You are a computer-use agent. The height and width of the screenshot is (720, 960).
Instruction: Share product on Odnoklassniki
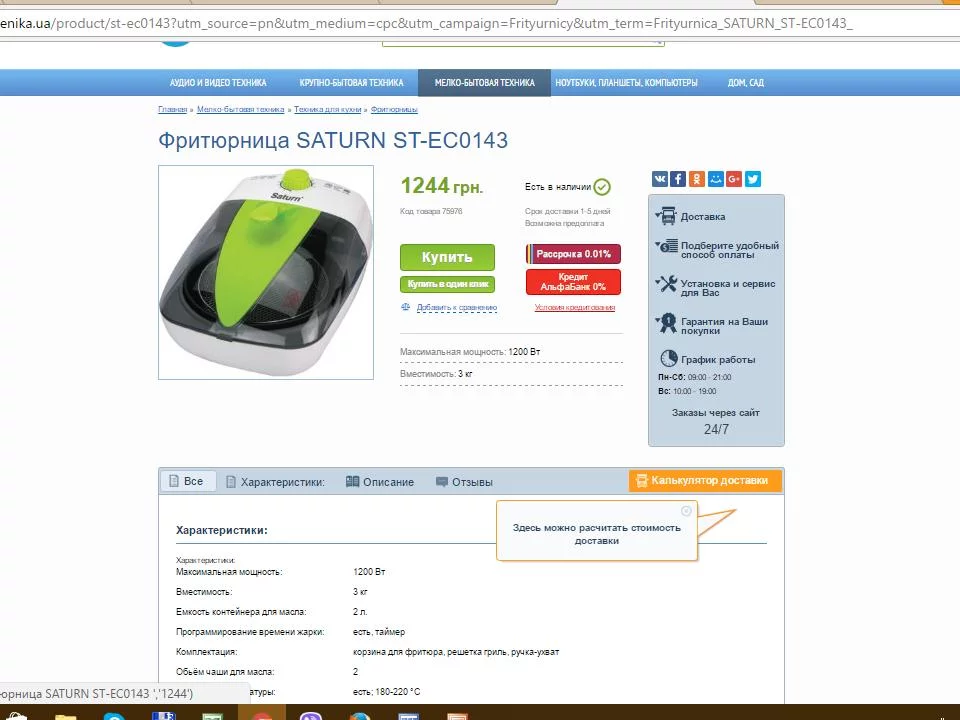697,179
